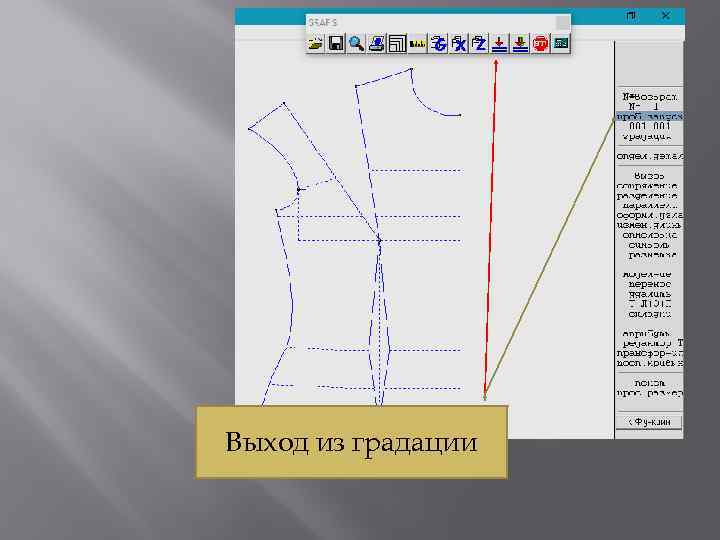Click the down-arrow icon left of stop sign

coord(520,44)
